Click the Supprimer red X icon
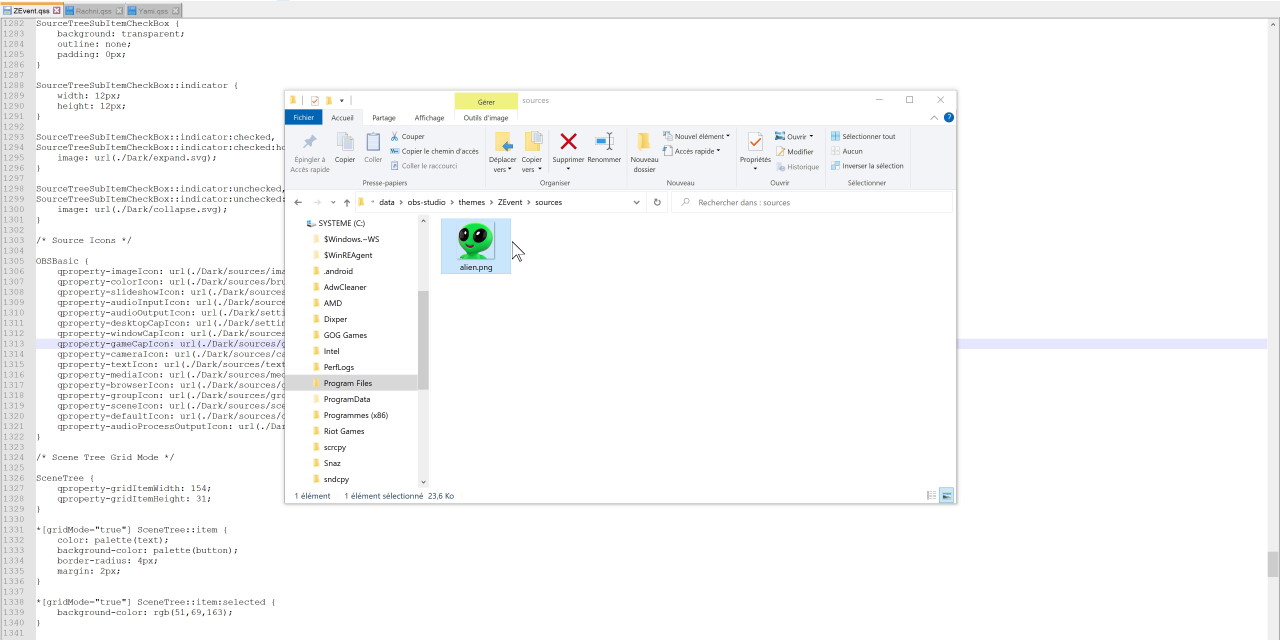The image size is (1280, 640). click(x=568, y=142)
